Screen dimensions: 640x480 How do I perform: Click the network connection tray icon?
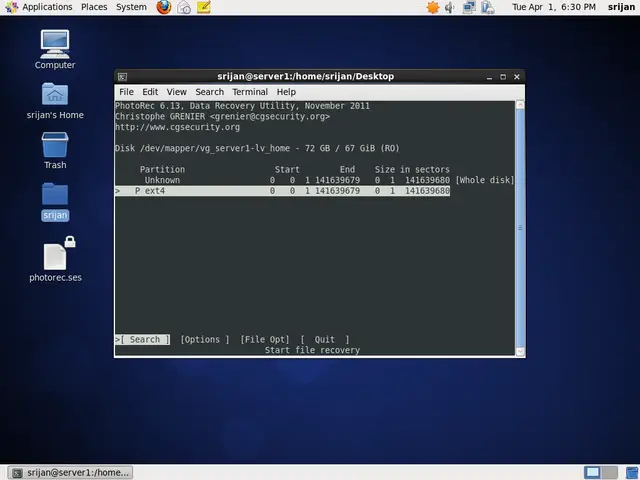click(469, 7)
